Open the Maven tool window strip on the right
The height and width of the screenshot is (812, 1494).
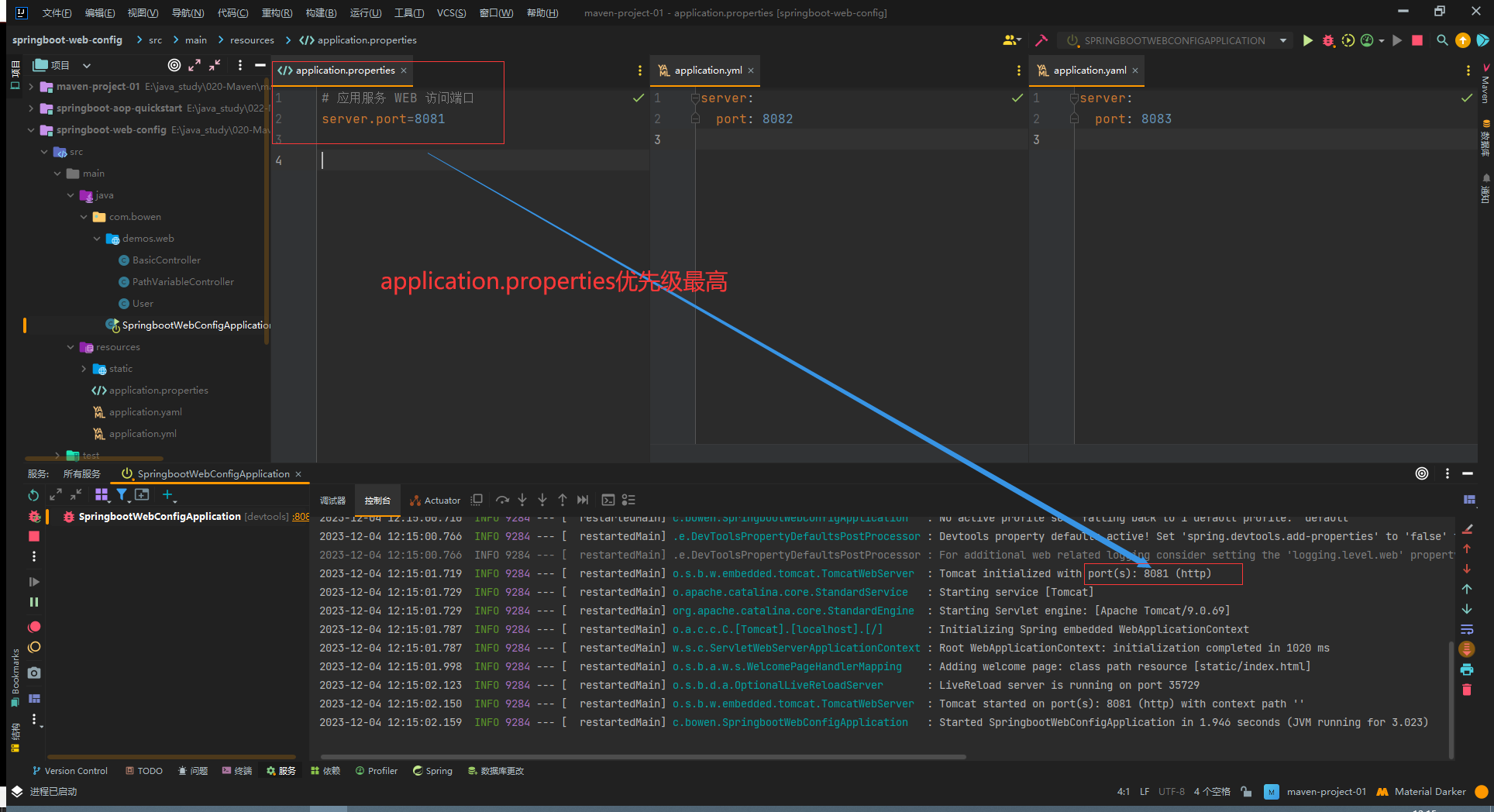(x=1485, y=84)
